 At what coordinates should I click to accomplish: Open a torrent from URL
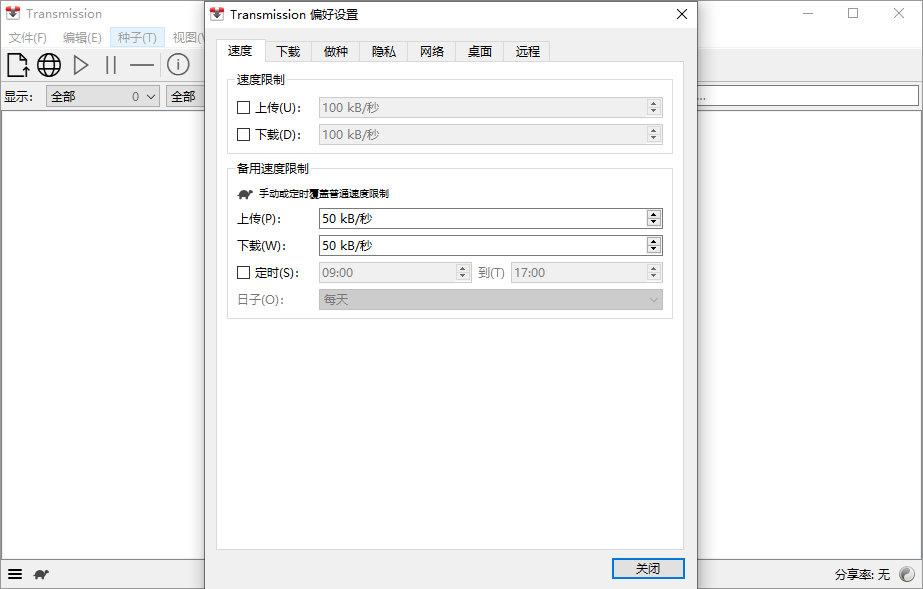point(48,64)
